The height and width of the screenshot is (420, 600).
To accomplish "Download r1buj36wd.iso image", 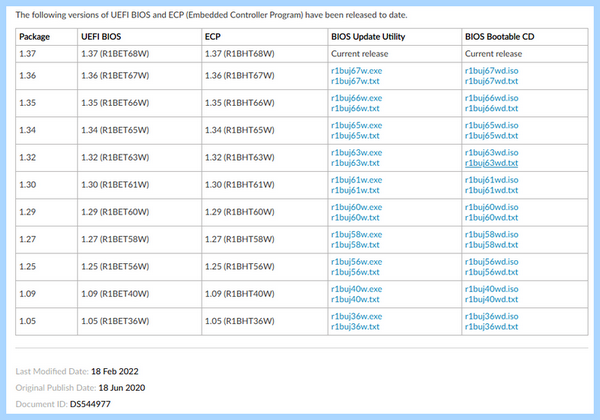I will tap(491, 316).
